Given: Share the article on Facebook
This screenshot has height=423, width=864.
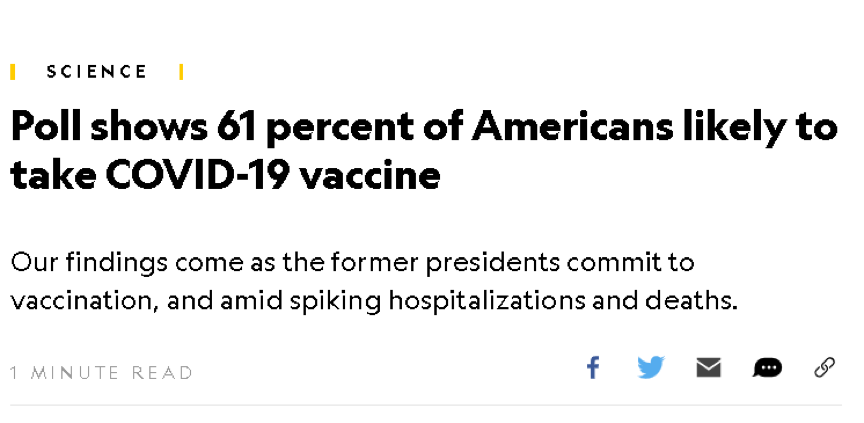Looking at the screenshot, I should (x=593, y=368).
